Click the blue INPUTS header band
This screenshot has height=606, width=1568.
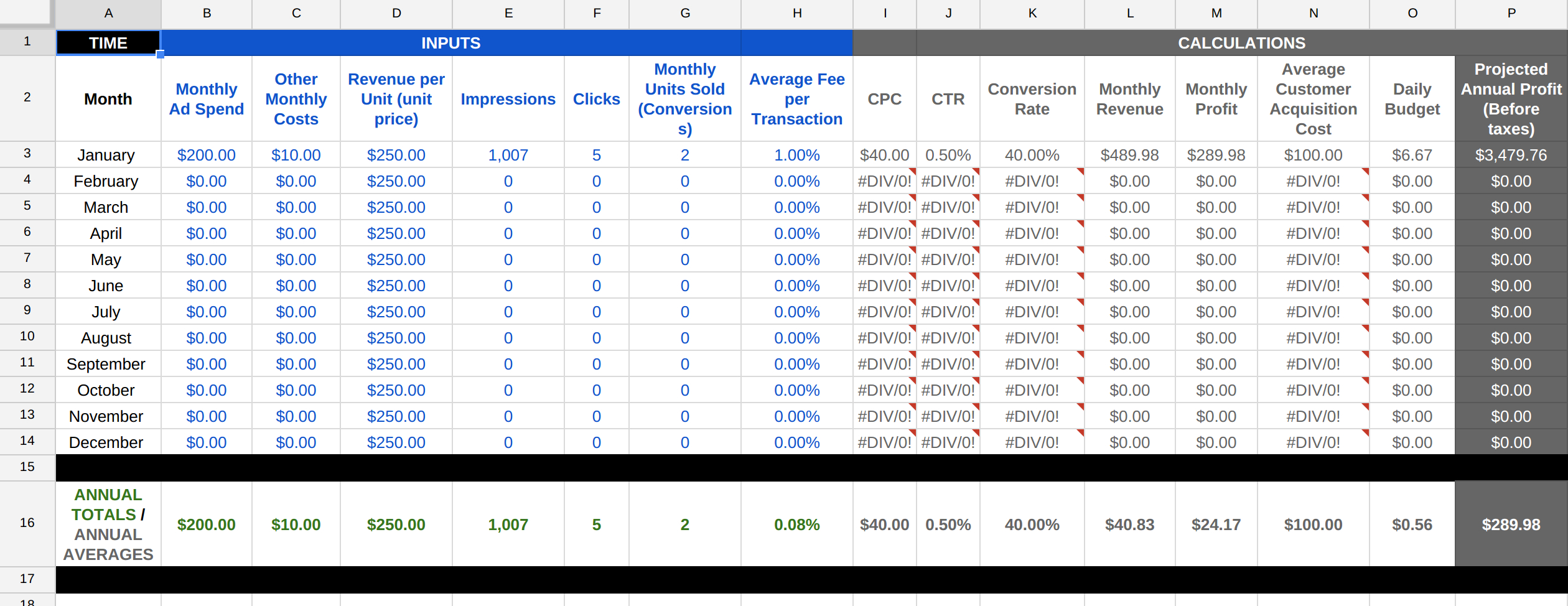click(450, 43)
